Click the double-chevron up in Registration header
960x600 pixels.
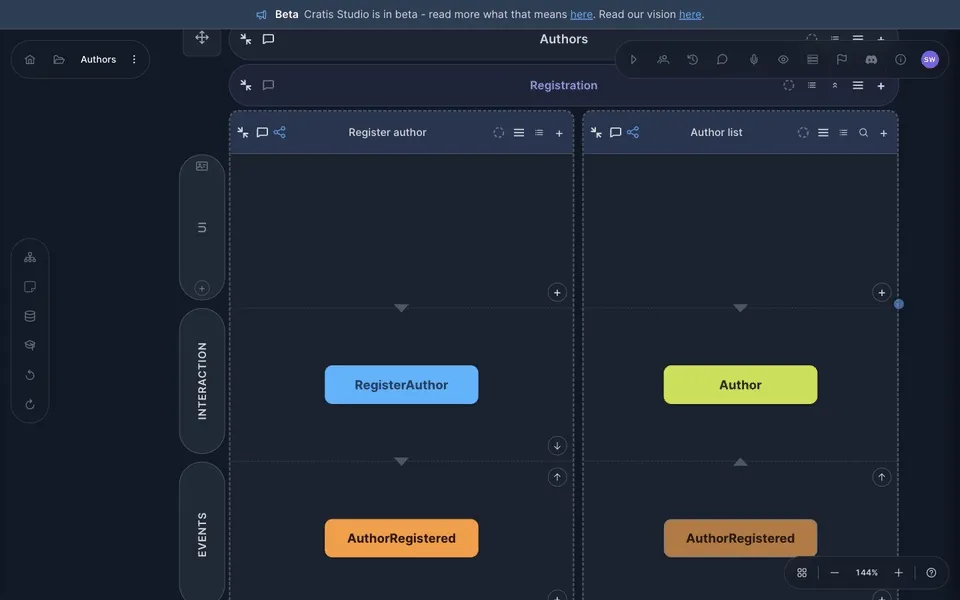coord(834,86)
